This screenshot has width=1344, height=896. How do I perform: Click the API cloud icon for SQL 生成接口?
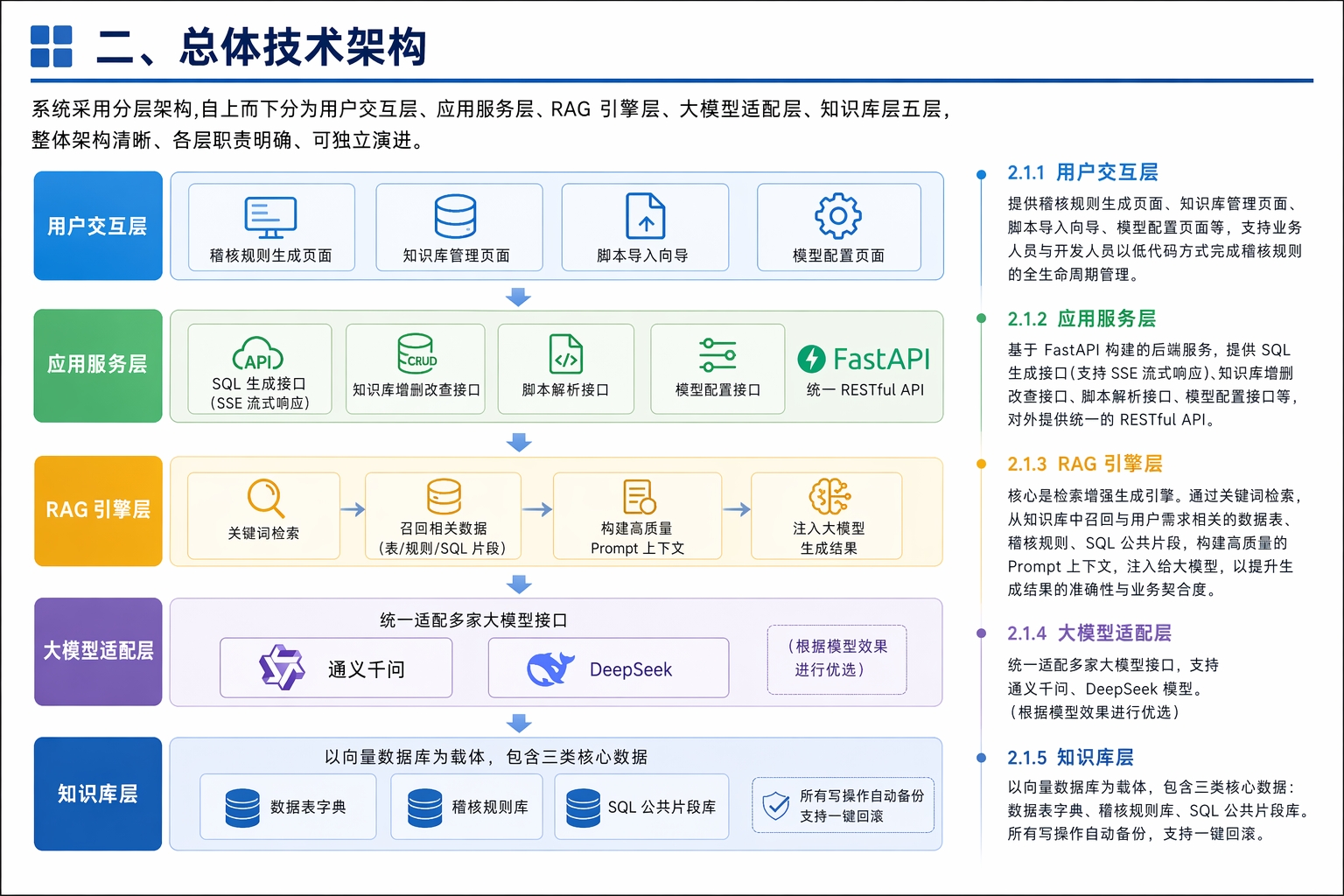(258, 355)
